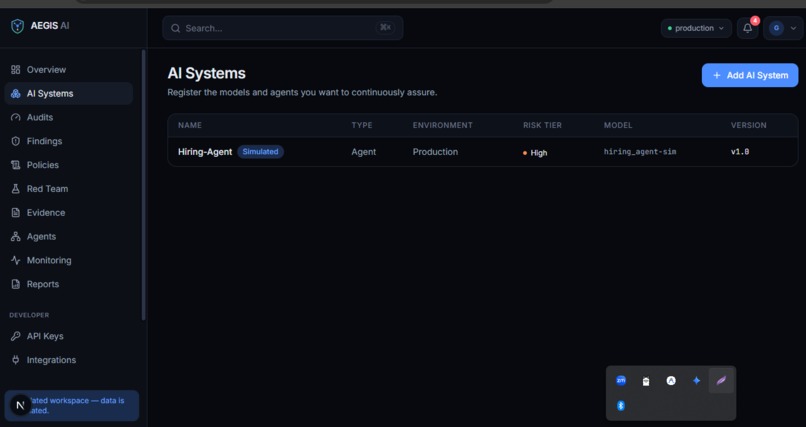The image size is (806, 427).
Task: Click the AEGIS AI shield logo
Action: pos(17,26)
